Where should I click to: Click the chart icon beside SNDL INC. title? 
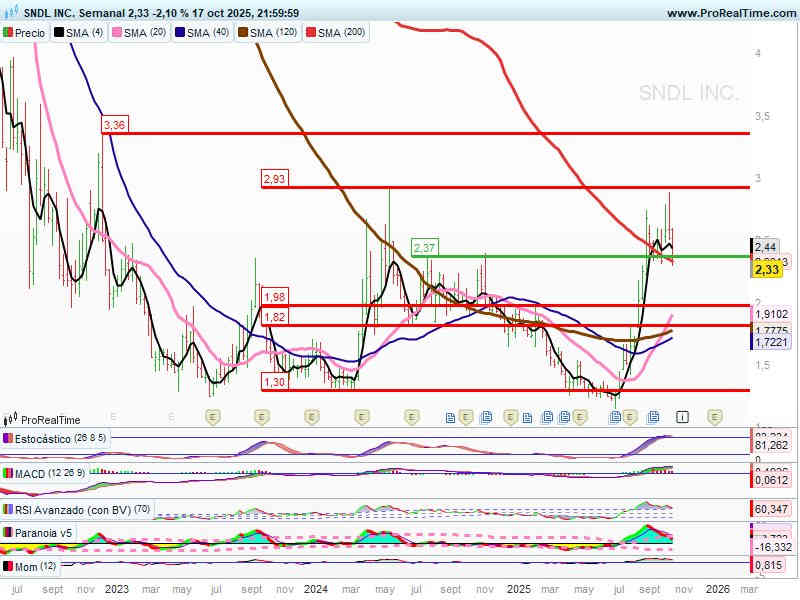(x=10, y=13)
